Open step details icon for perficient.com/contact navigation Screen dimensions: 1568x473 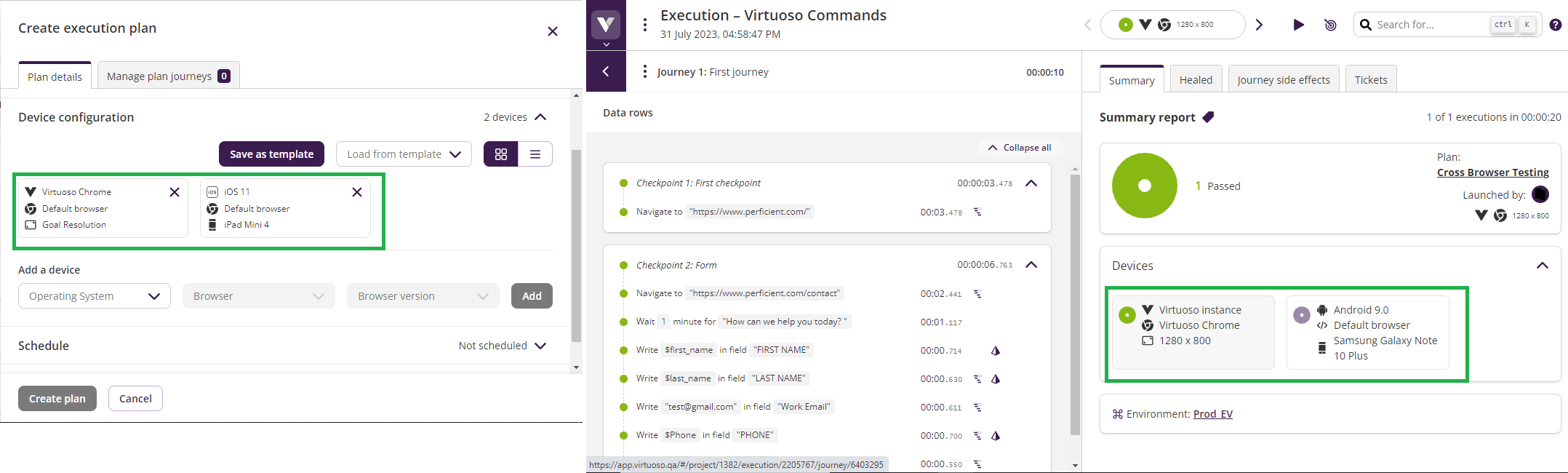pyautogui.click(x=977, y=294)
